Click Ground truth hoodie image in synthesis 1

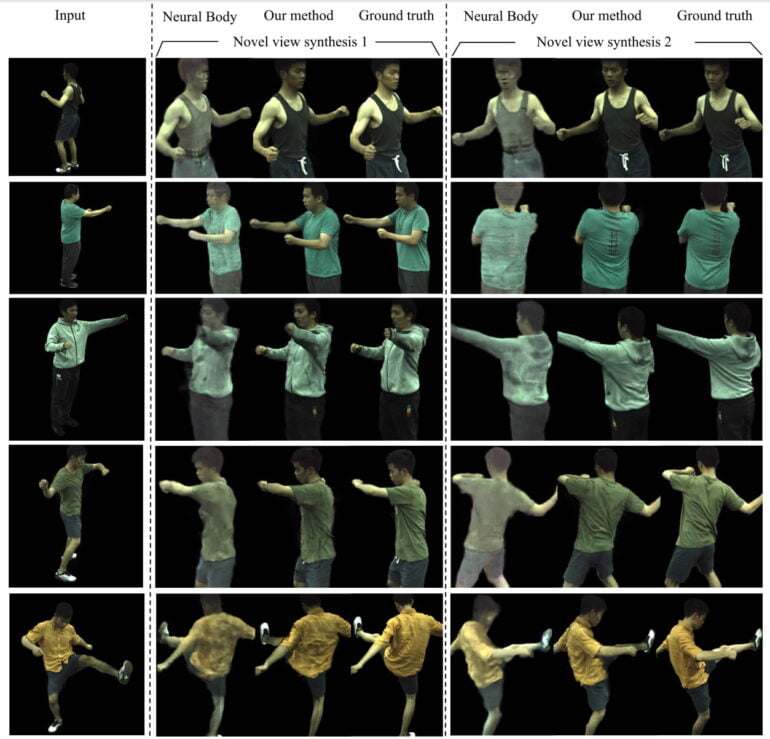(x=397, y=369)
